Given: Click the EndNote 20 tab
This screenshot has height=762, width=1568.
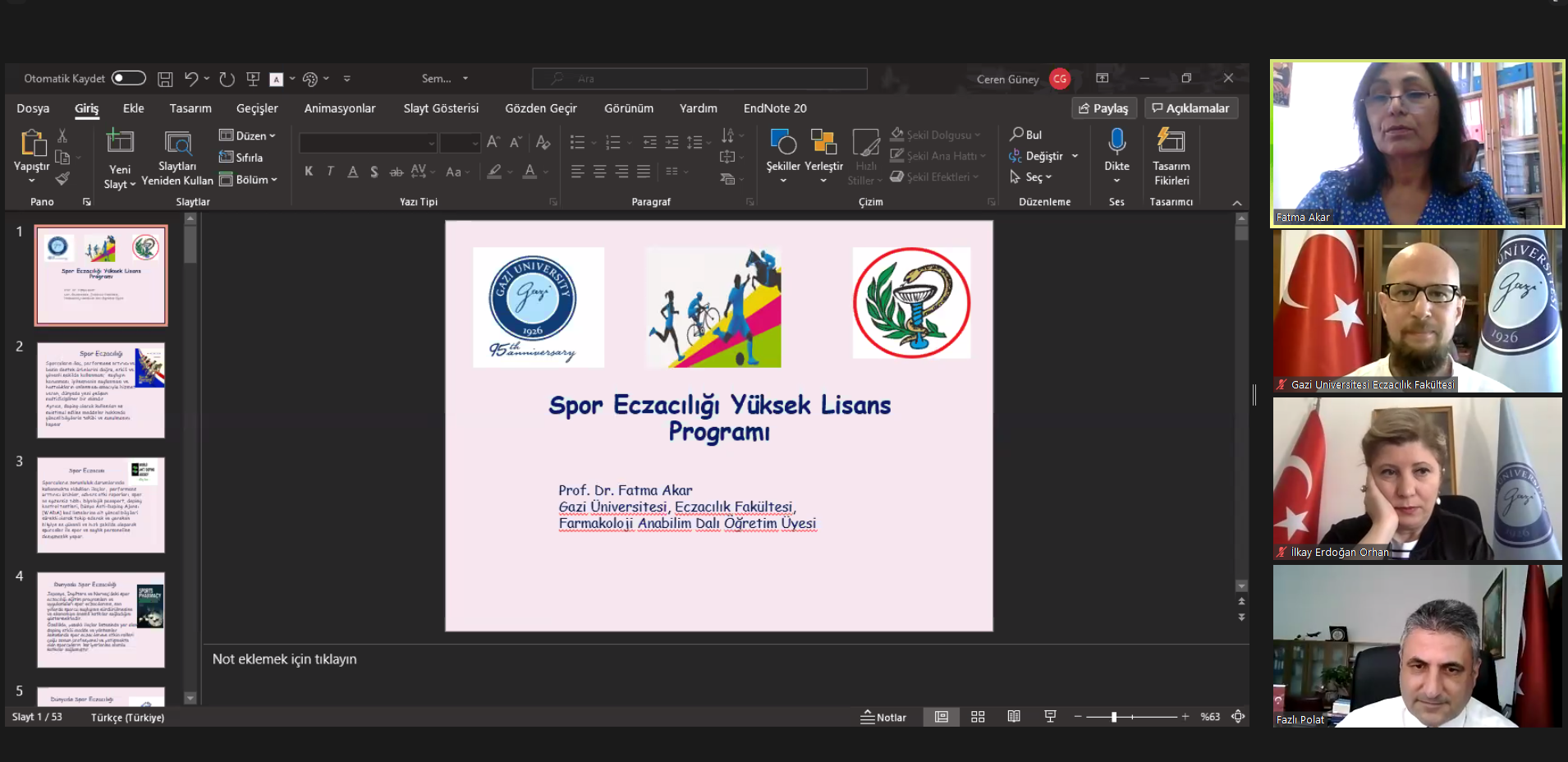Looking at the screenshot, I should click(x=775, y=108).
